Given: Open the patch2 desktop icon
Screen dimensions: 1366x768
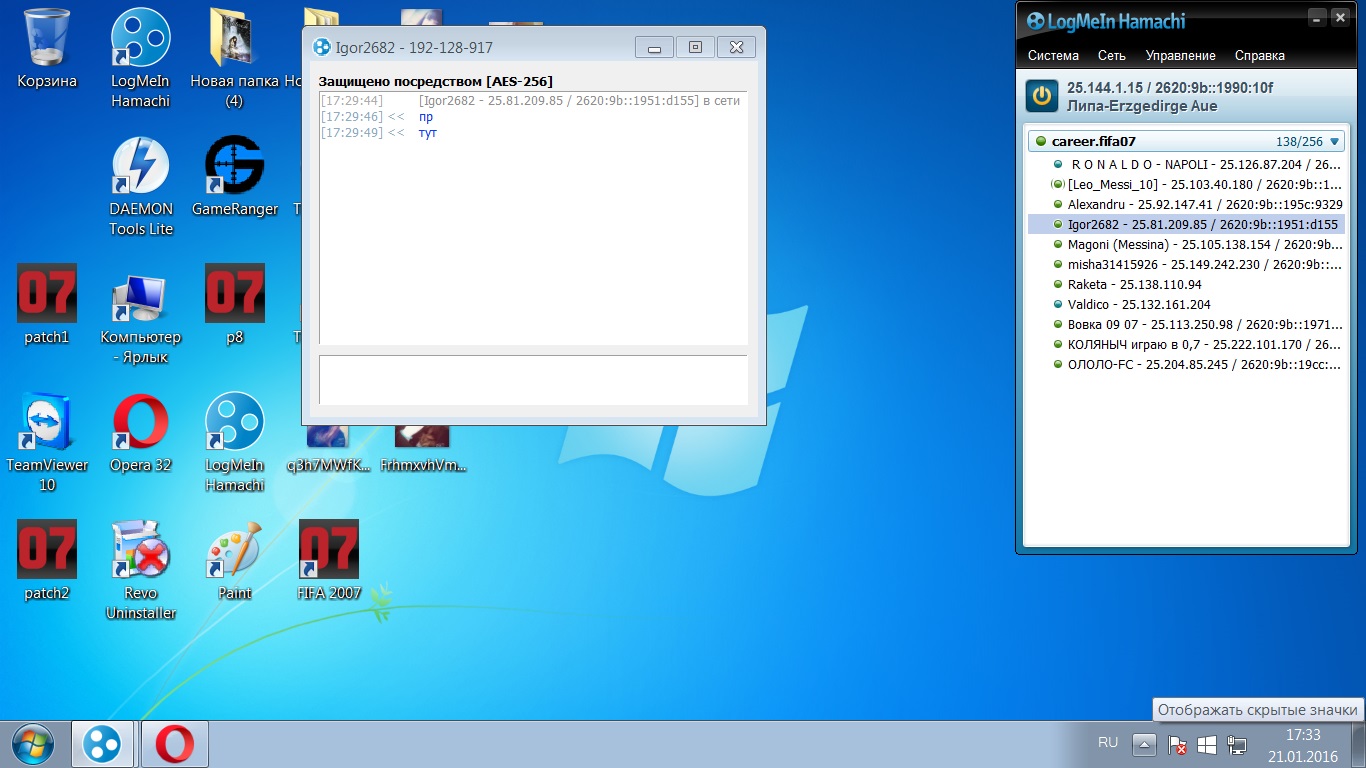Looking at the screenshot, I should coord(47,560).
